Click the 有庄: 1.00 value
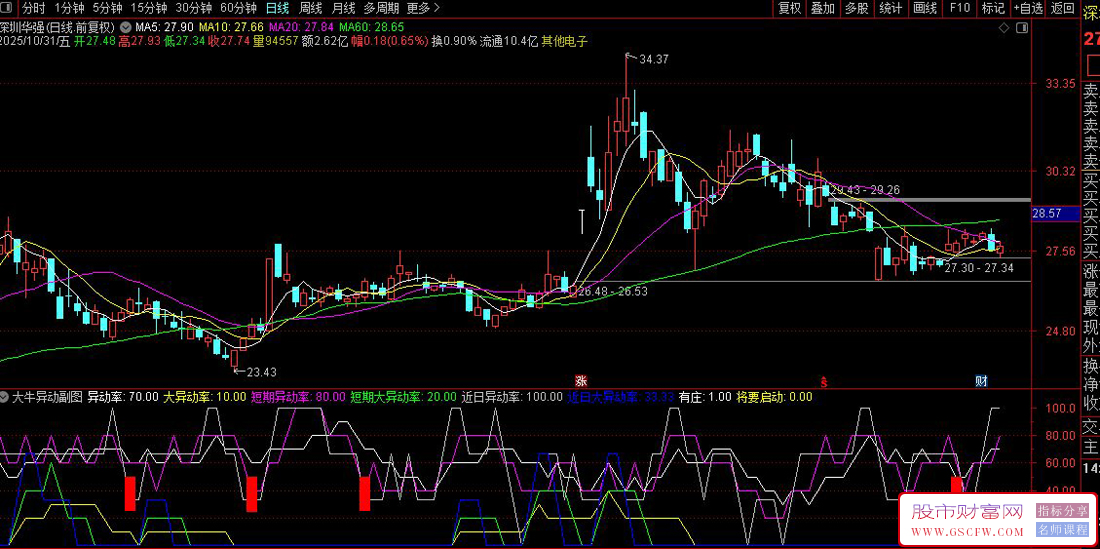 point(705,397)
